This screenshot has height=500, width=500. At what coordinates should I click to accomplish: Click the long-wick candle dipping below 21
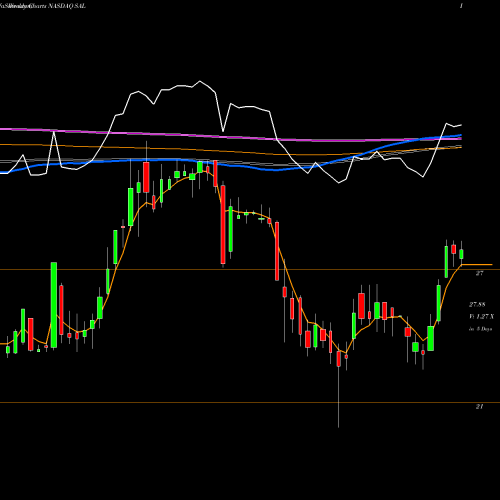pyautogui.click(x=338, y=385)
